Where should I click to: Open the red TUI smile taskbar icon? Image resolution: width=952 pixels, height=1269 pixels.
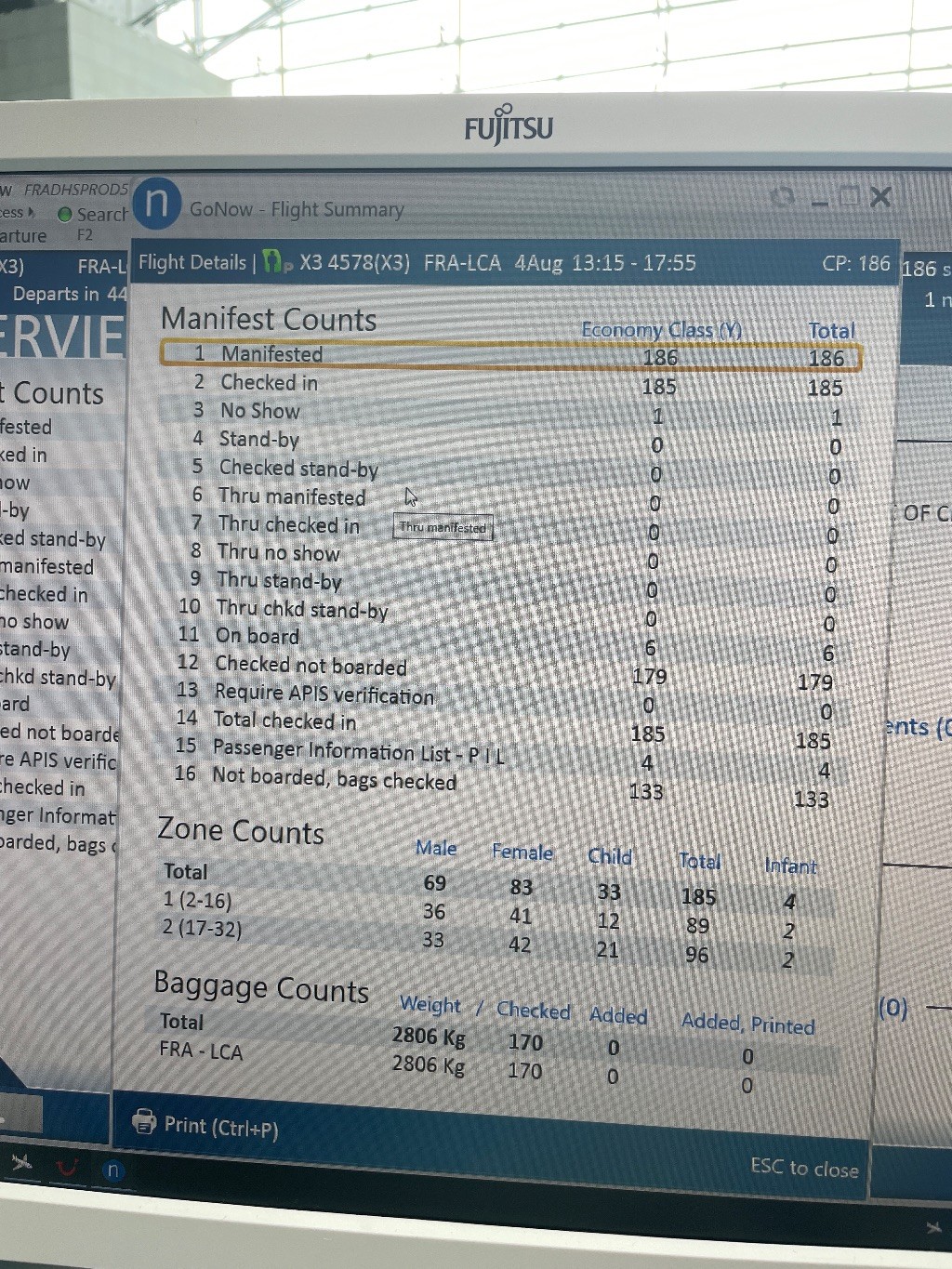[67, 1167]
